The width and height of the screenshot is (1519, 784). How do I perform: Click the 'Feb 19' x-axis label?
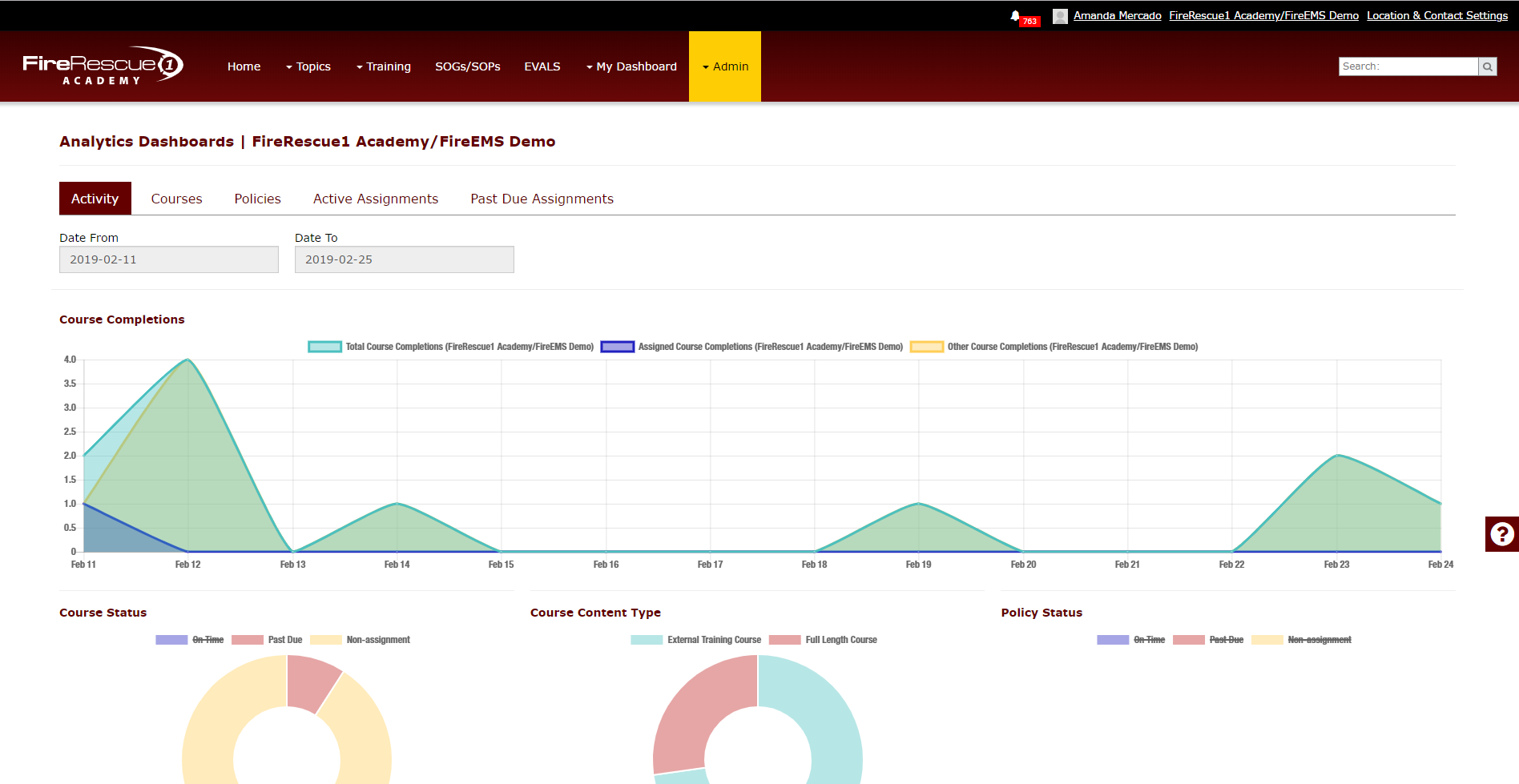(x=918, y=565)
